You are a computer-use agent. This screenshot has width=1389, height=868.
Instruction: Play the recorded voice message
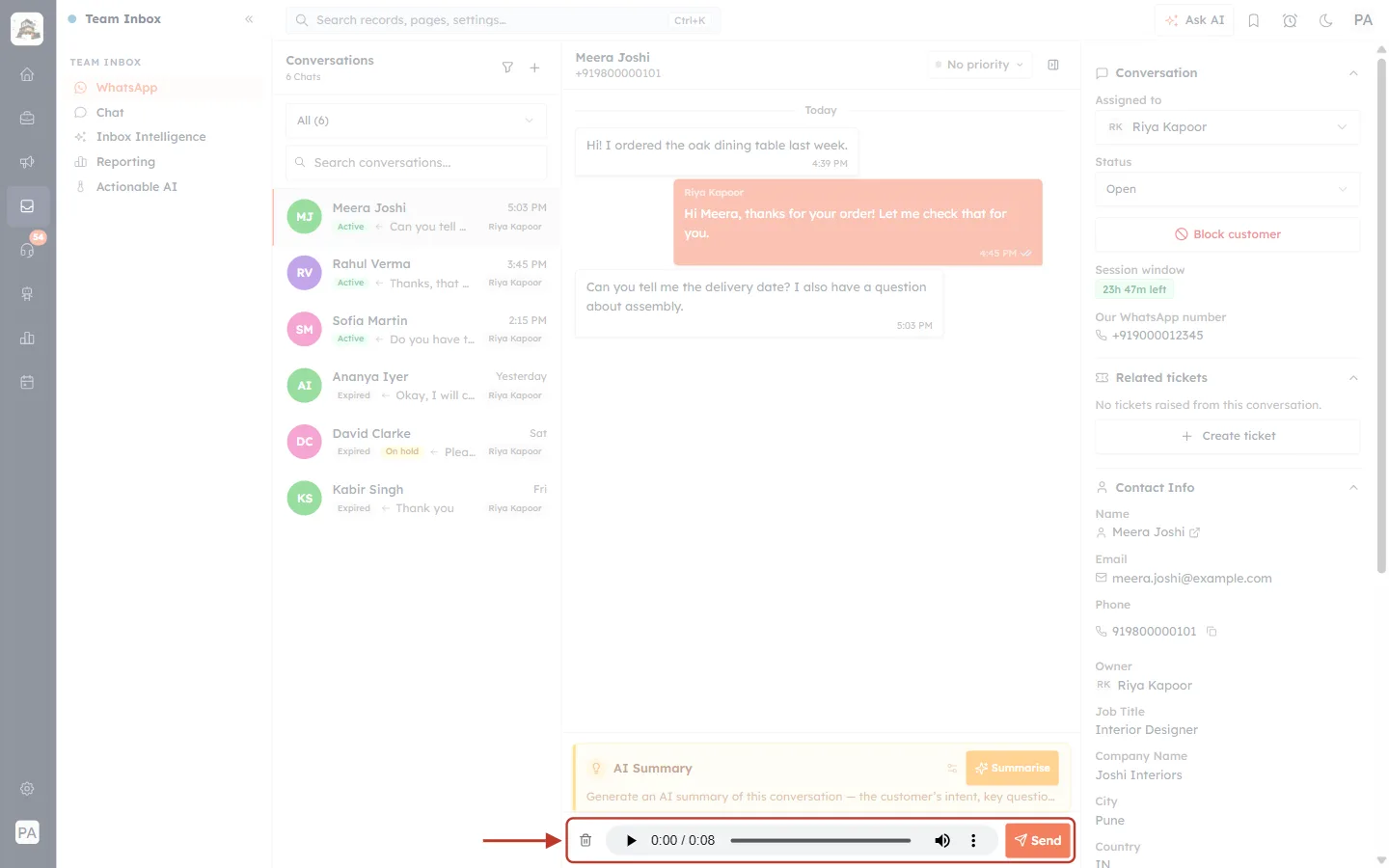click(x=631, y=840)
